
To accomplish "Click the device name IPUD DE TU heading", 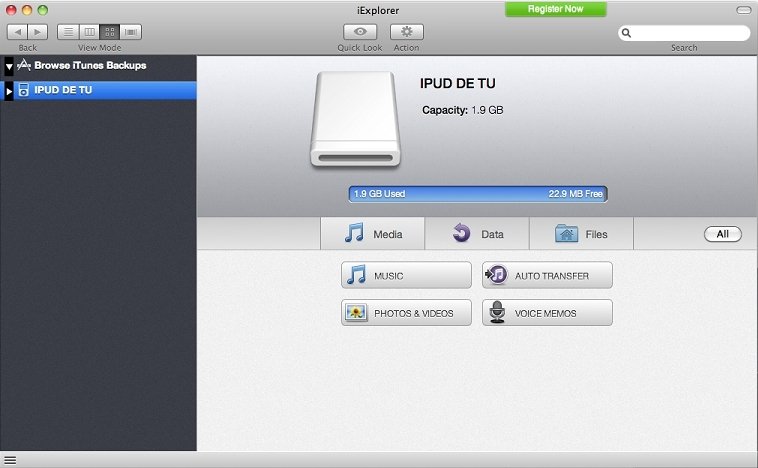I will pos(457,83).
